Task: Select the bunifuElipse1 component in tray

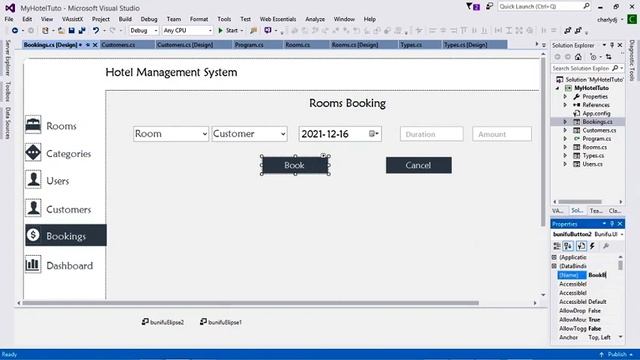Action: click(221, 322)
